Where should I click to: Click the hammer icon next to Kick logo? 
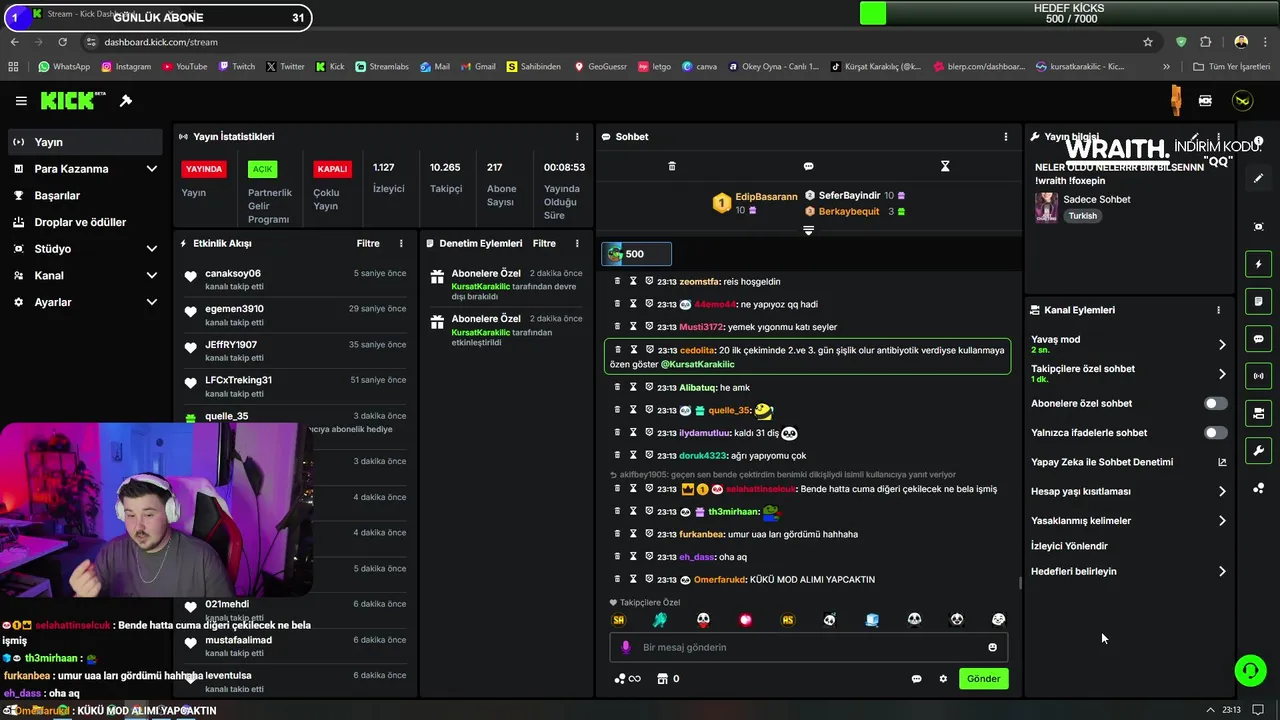pos(126,101)
